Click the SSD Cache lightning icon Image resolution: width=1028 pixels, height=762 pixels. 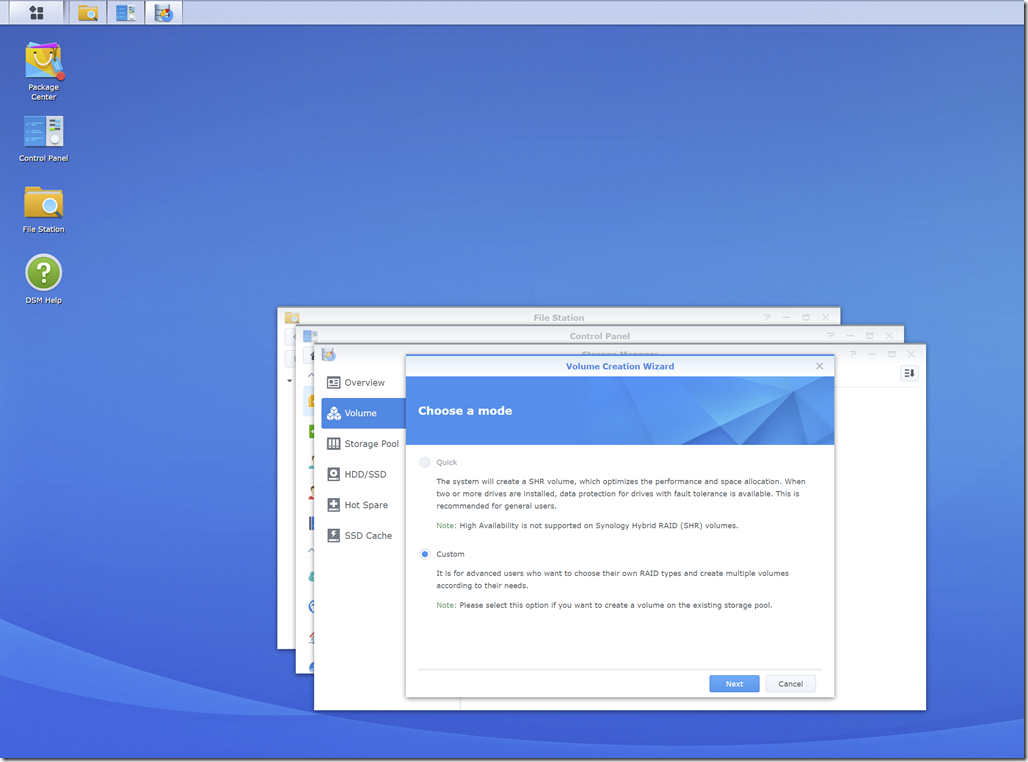pyautogui.click(x=334, y=536)
